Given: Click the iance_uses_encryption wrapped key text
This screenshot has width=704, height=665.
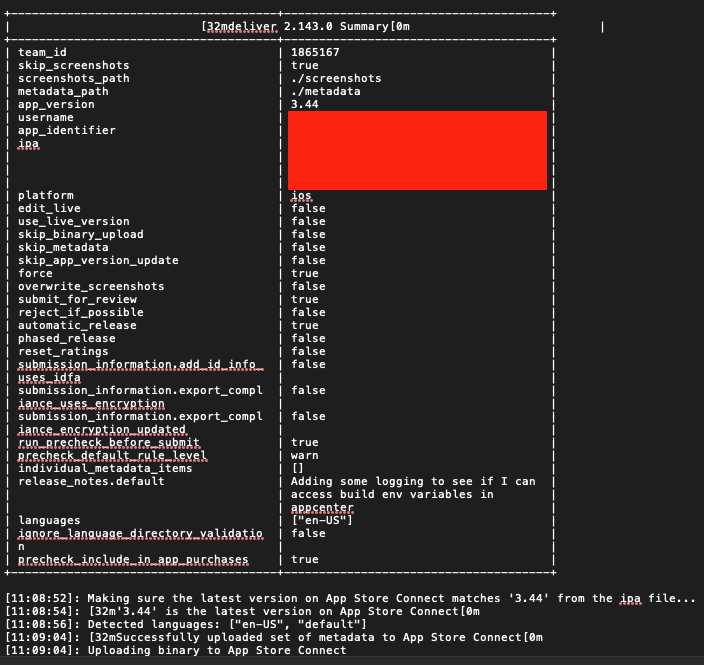Looking at the screenshot, I should [x=91, y=404].
